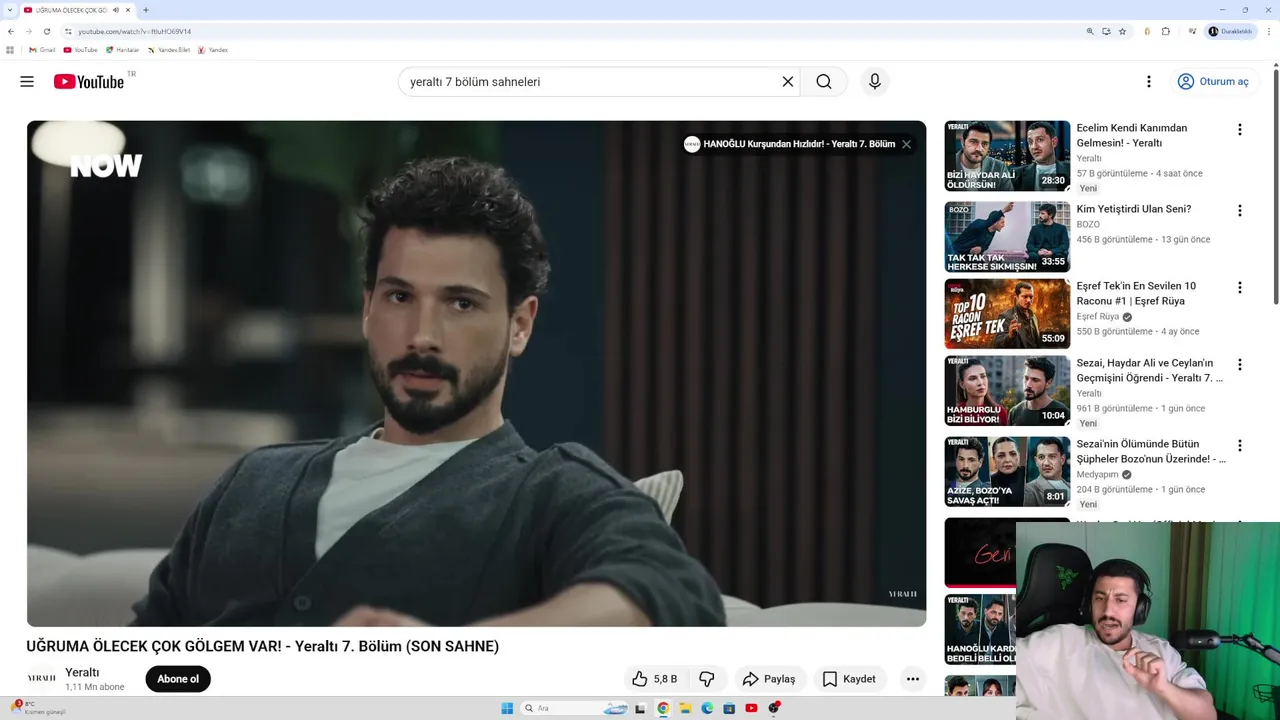Dislike the video with thumbs down

pos(707,679)
